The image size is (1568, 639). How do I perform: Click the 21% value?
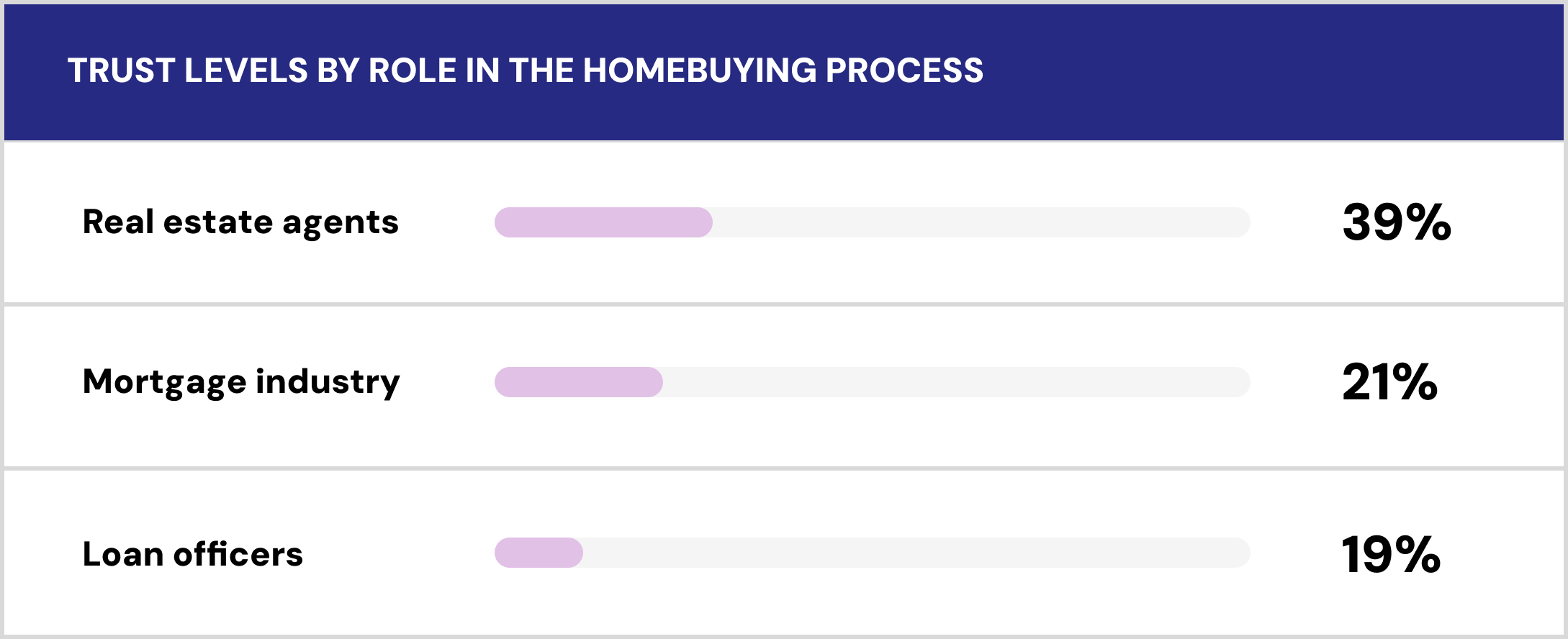(1389, 382)
